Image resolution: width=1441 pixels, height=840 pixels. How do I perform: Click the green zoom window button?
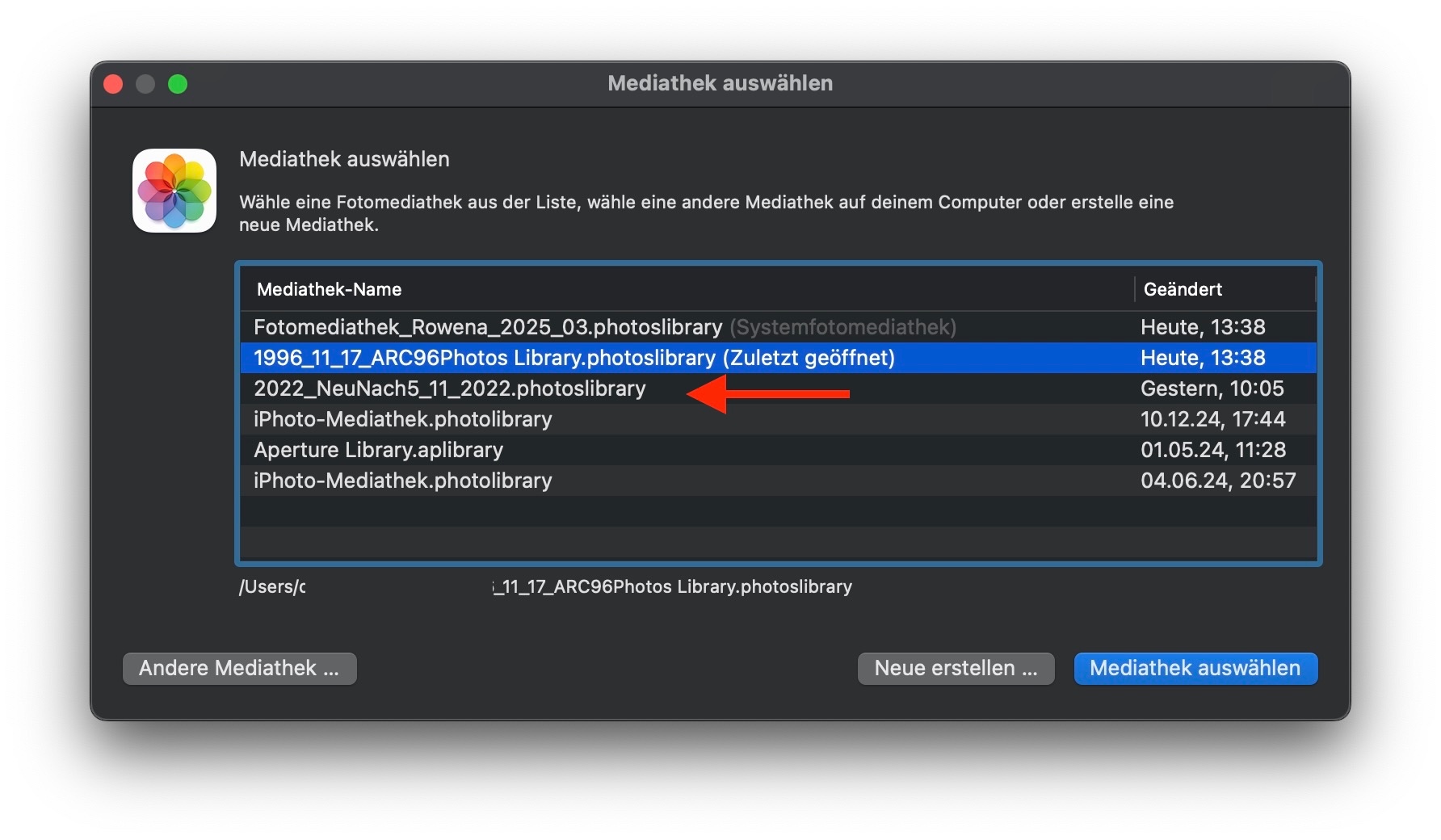(178, 84)
